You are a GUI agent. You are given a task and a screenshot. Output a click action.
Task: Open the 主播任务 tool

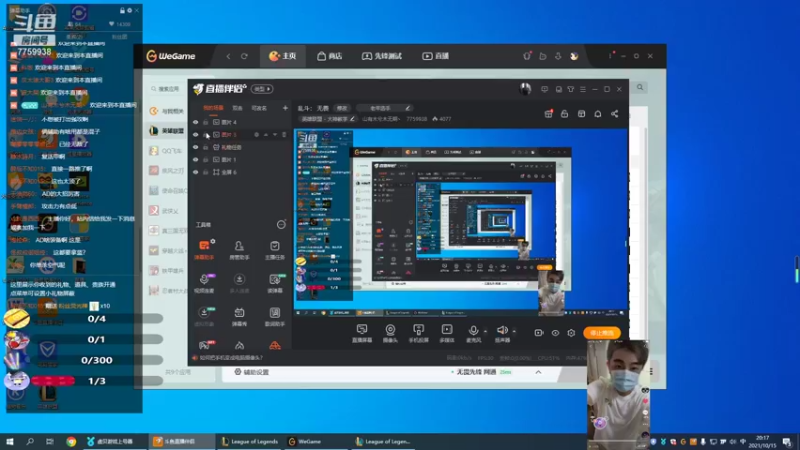coord(274,249)
